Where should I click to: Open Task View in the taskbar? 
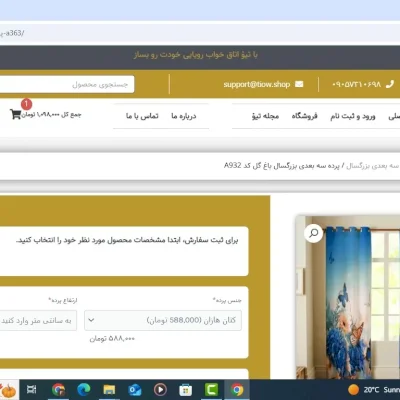pyautogui.click(x=32, y=389)
